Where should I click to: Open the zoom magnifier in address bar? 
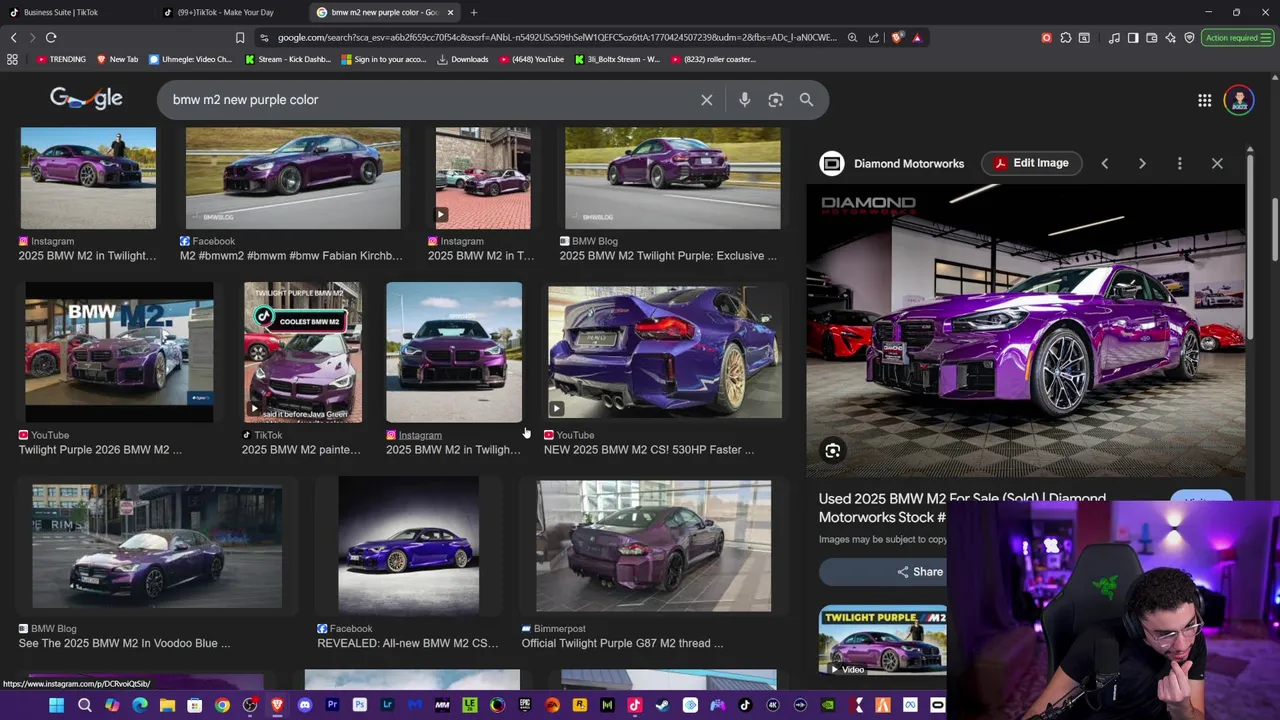click(852, 38)
